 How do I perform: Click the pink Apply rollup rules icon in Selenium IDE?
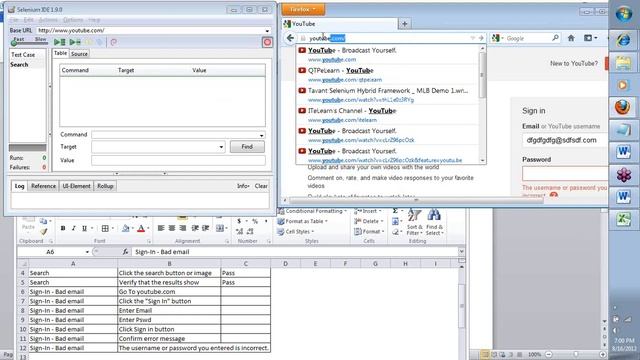point(113,42)
